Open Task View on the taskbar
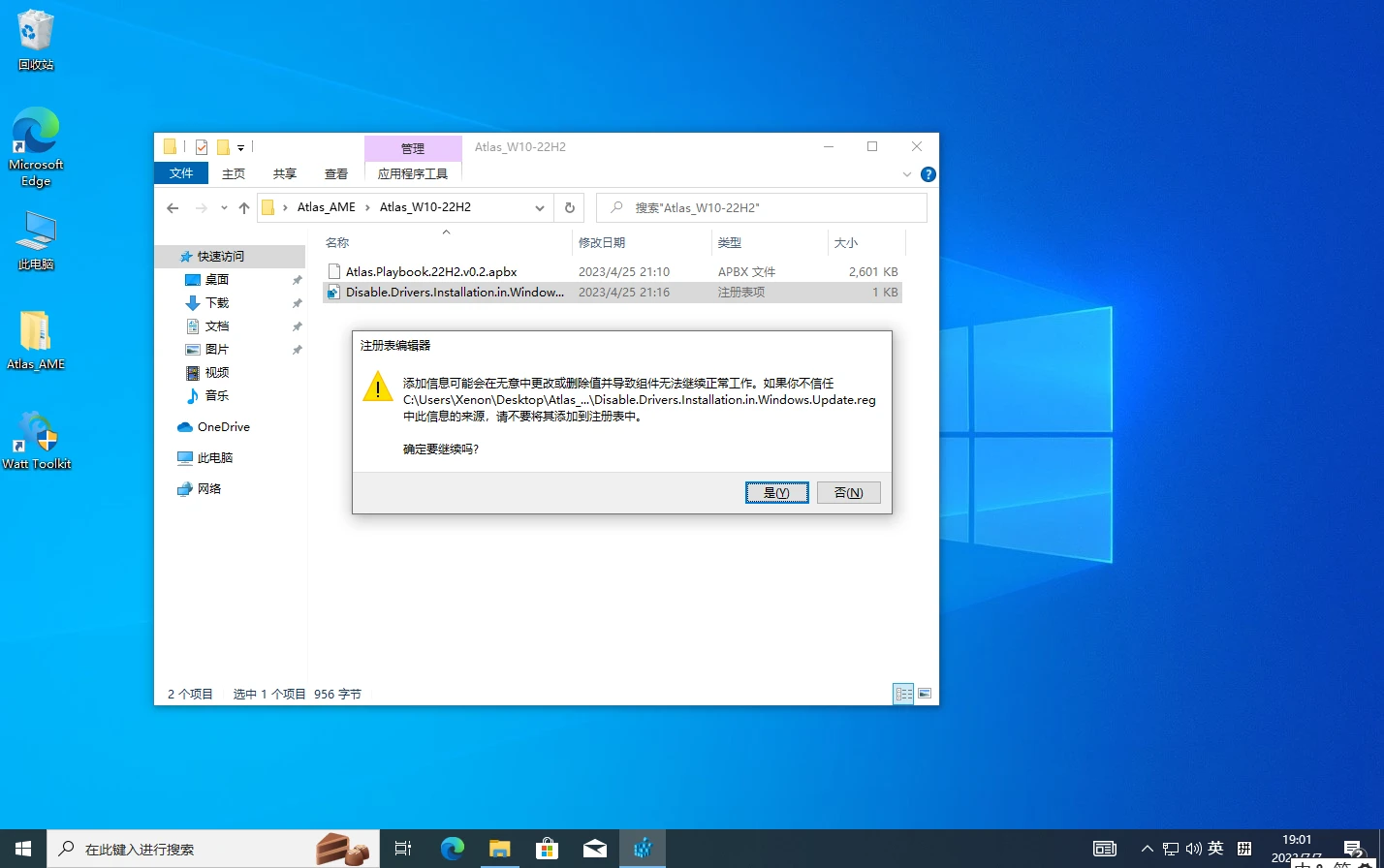Image resolution: width=1384 pixels, height=868 pixels. point(403,849)
